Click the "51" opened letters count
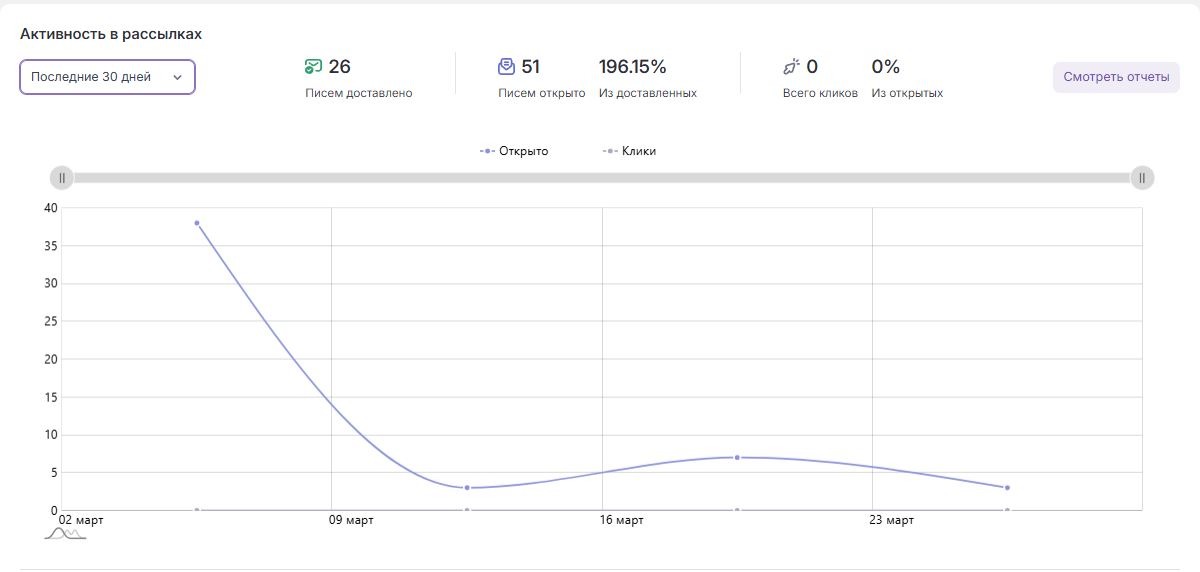Screen dimensions: 1200x572 (x=530, y=67)
